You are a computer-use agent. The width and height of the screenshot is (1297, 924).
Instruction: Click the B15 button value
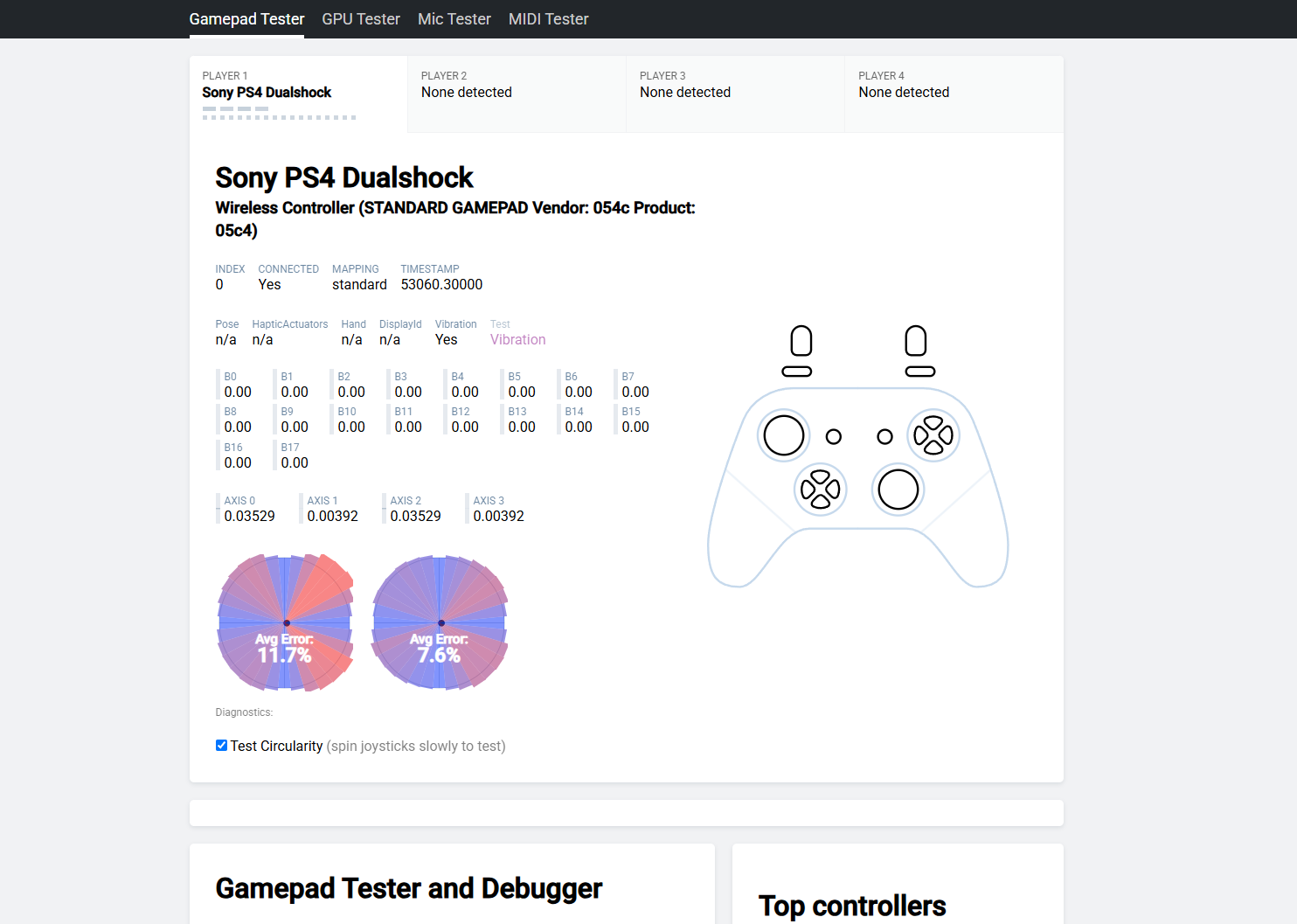pyautogui.click(x=635, y=427)
